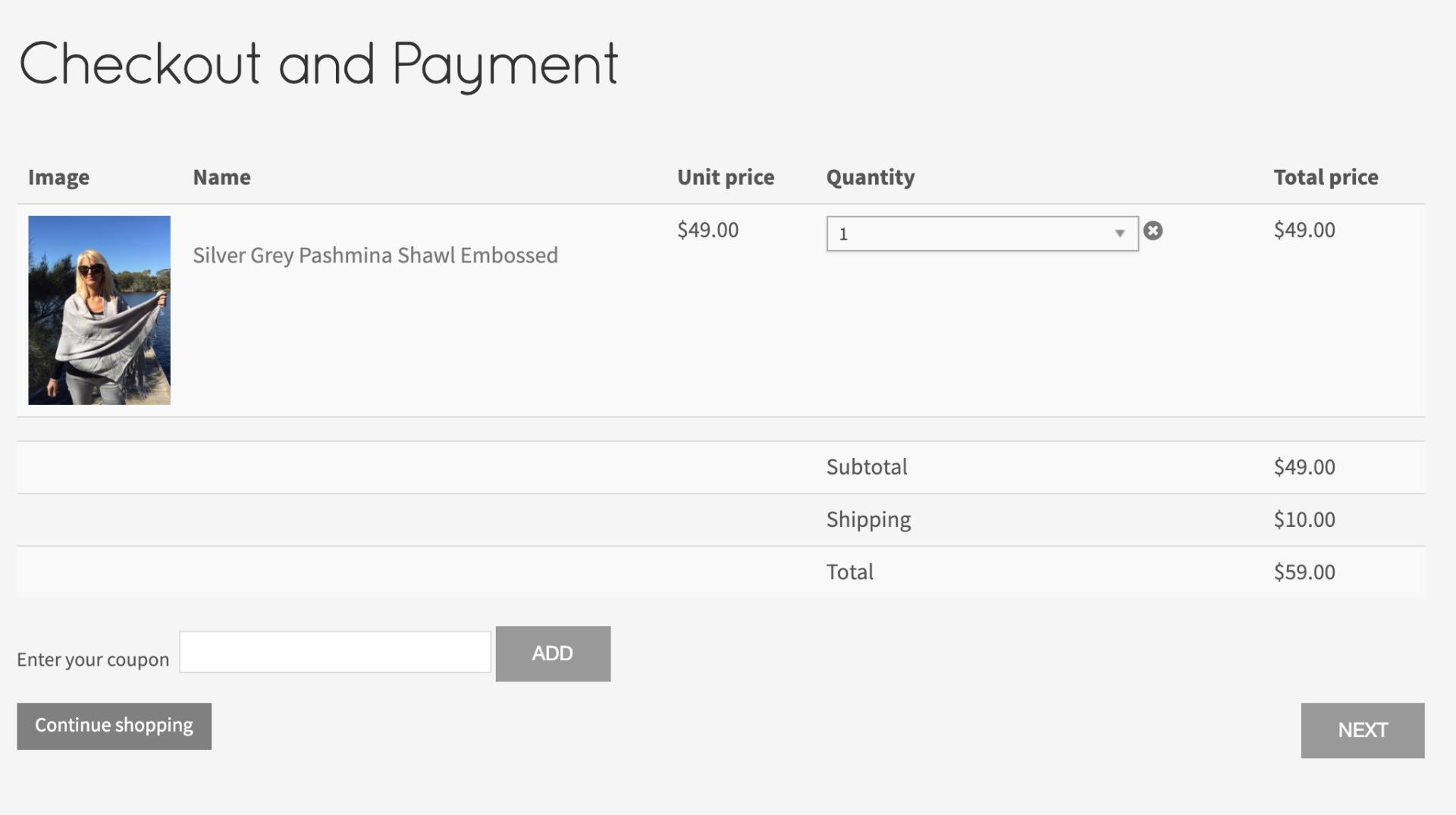
Task: Open the Silver Grey Pashmina Shawl link
Action: click(375, 255)
